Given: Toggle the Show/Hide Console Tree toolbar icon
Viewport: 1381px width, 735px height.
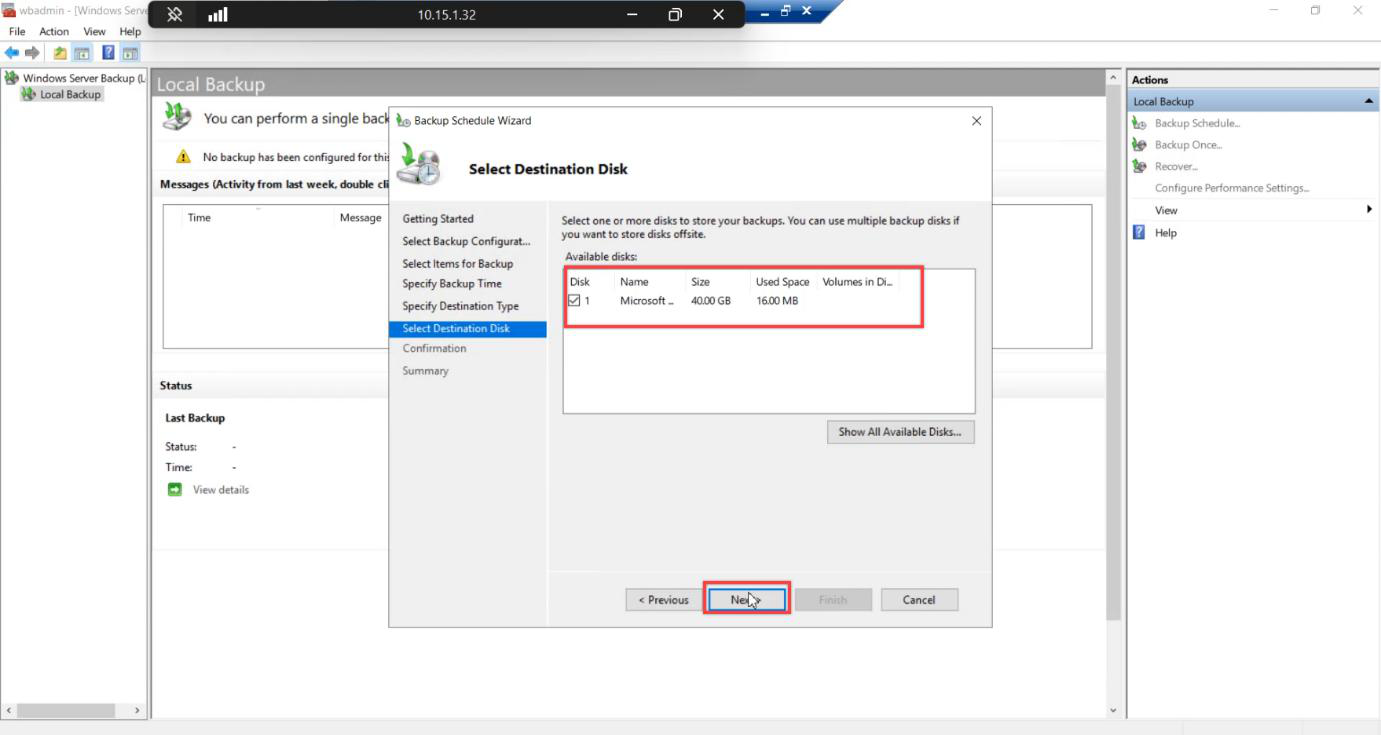Looking at the screenshot, I should pyautogui.click(x=82, y=53).
